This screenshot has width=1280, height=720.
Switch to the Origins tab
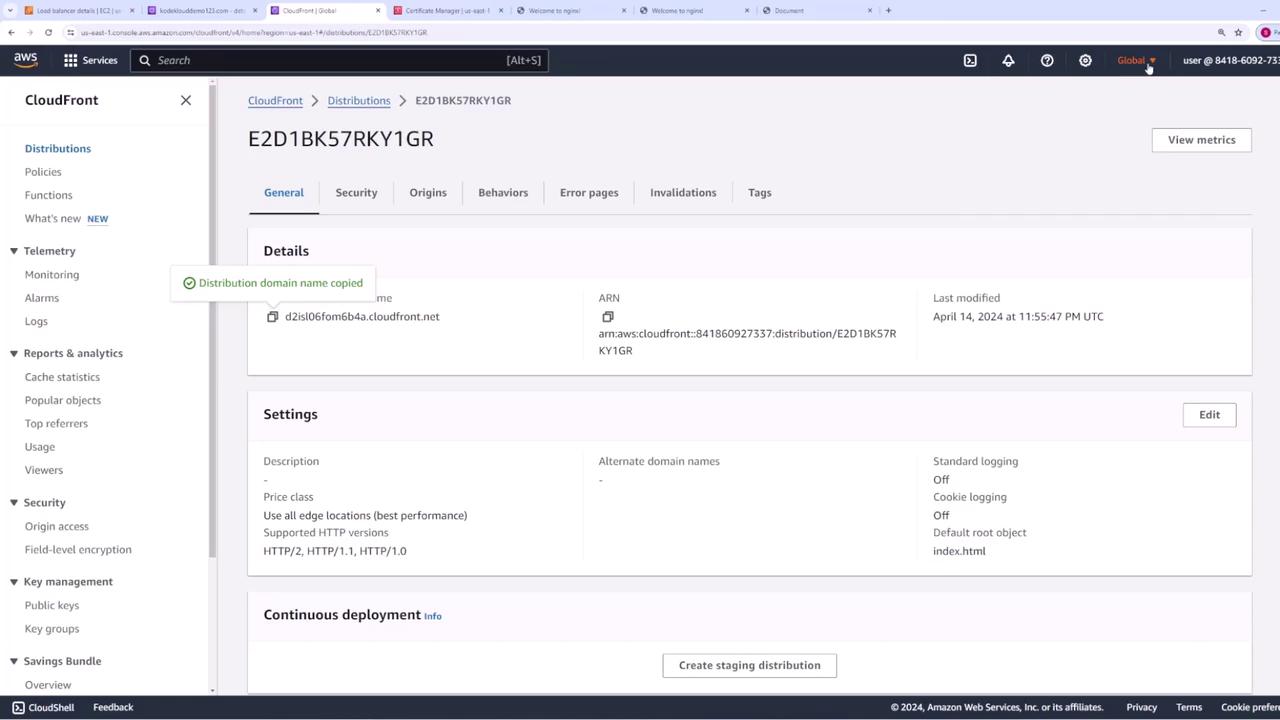(x=428, y=192)
